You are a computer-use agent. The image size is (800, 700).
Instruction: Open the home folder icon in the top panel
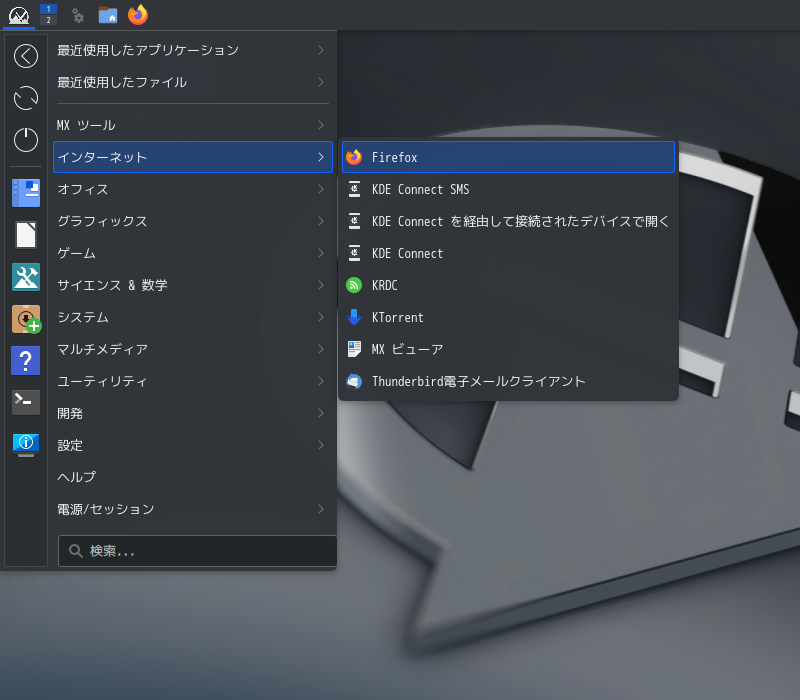click(108, 15)
